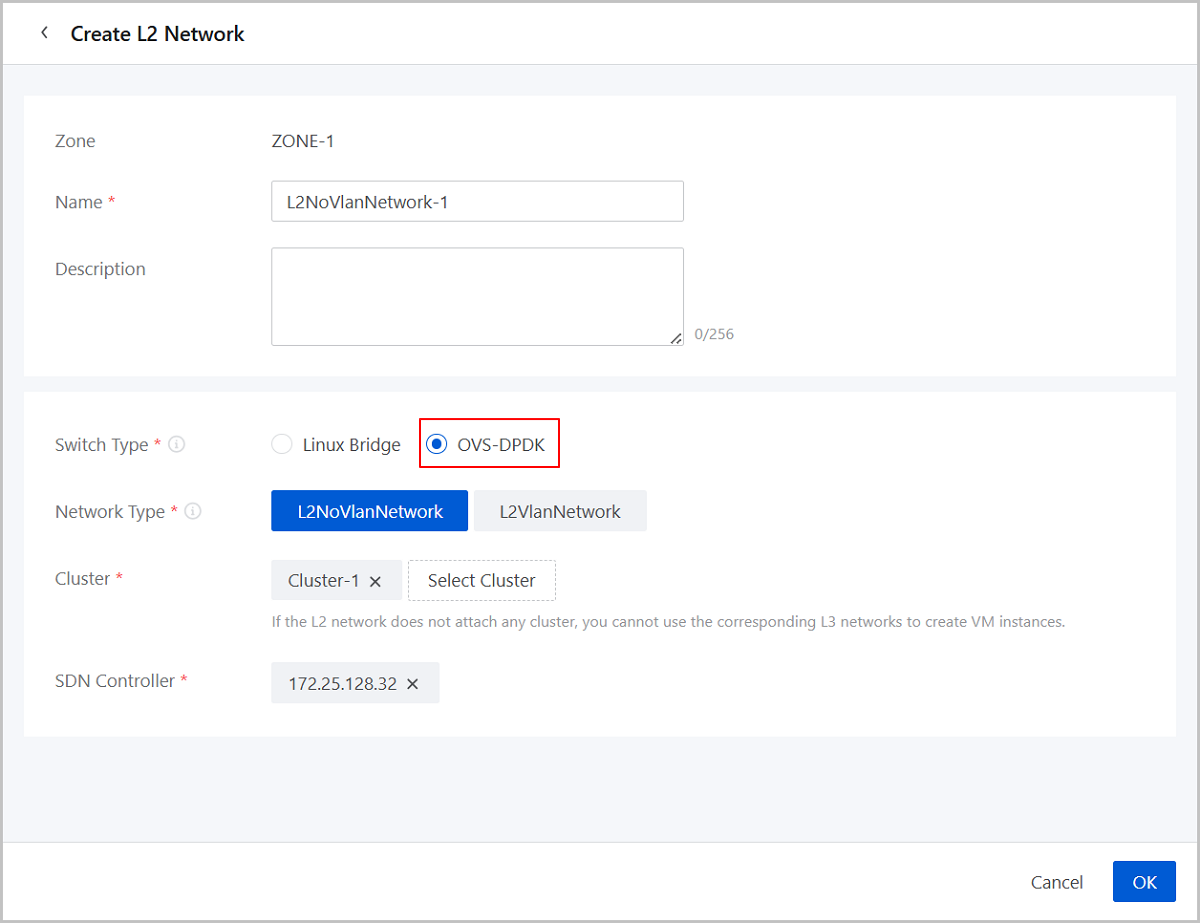The image size is (1200, 923).
Task: Select the OVS-DPDK radio button
Action: (x=436, y=445)
